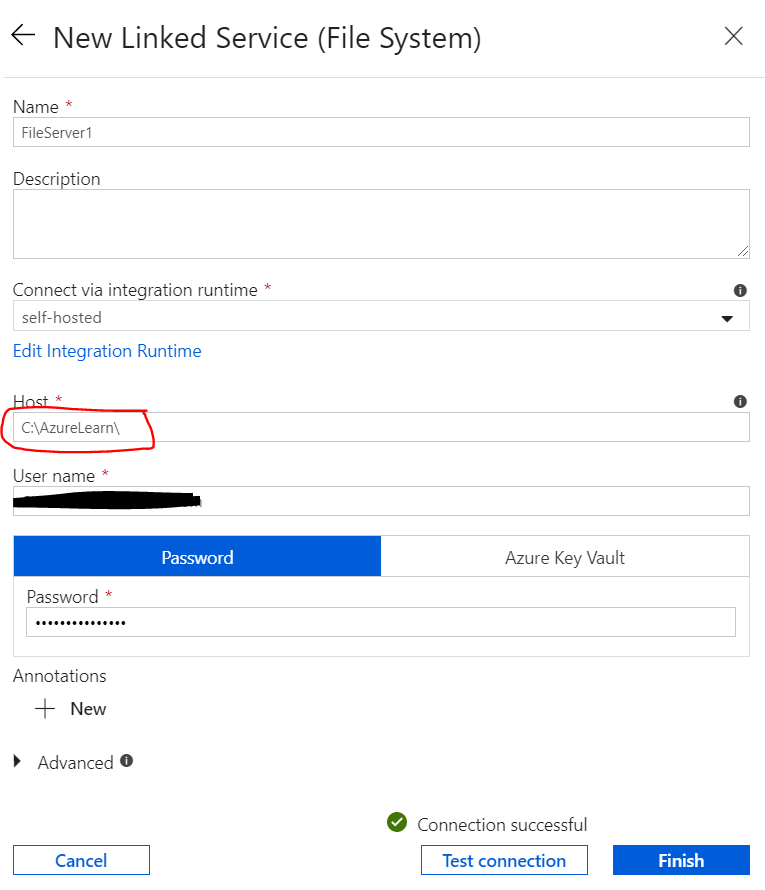This screenshot has width=765, height=890.
Task: Expand the Advanced section triangle
Action: 18,761
